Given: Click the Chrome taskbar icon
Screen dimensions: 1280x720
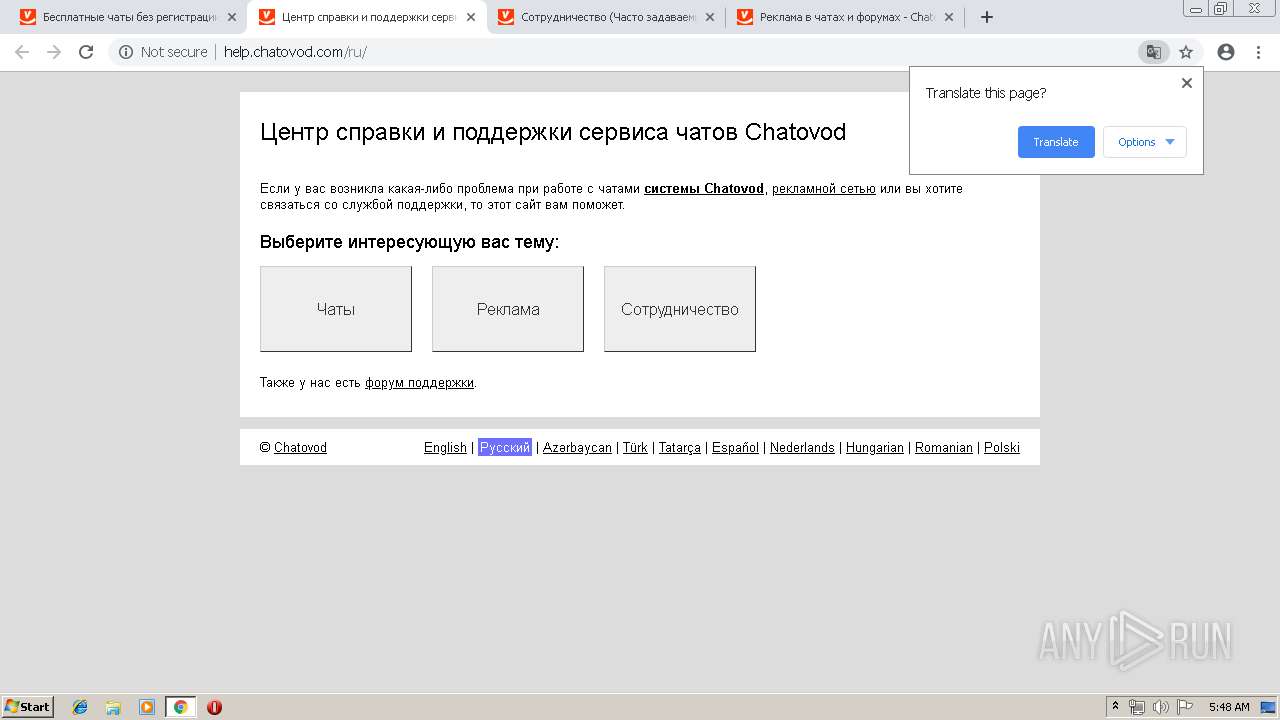Looking at the screenshot, I should click(180, 707).
